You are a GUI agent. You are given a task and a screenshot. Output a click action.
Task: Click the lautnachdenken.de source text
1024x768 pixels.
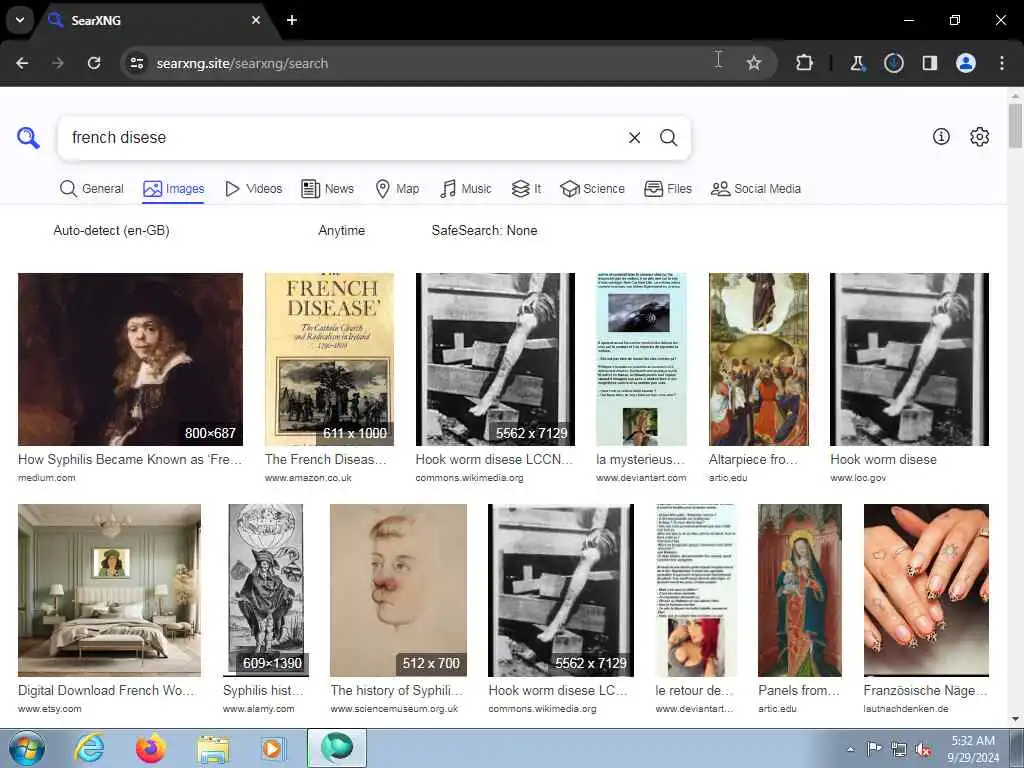(x=906, y=709)
